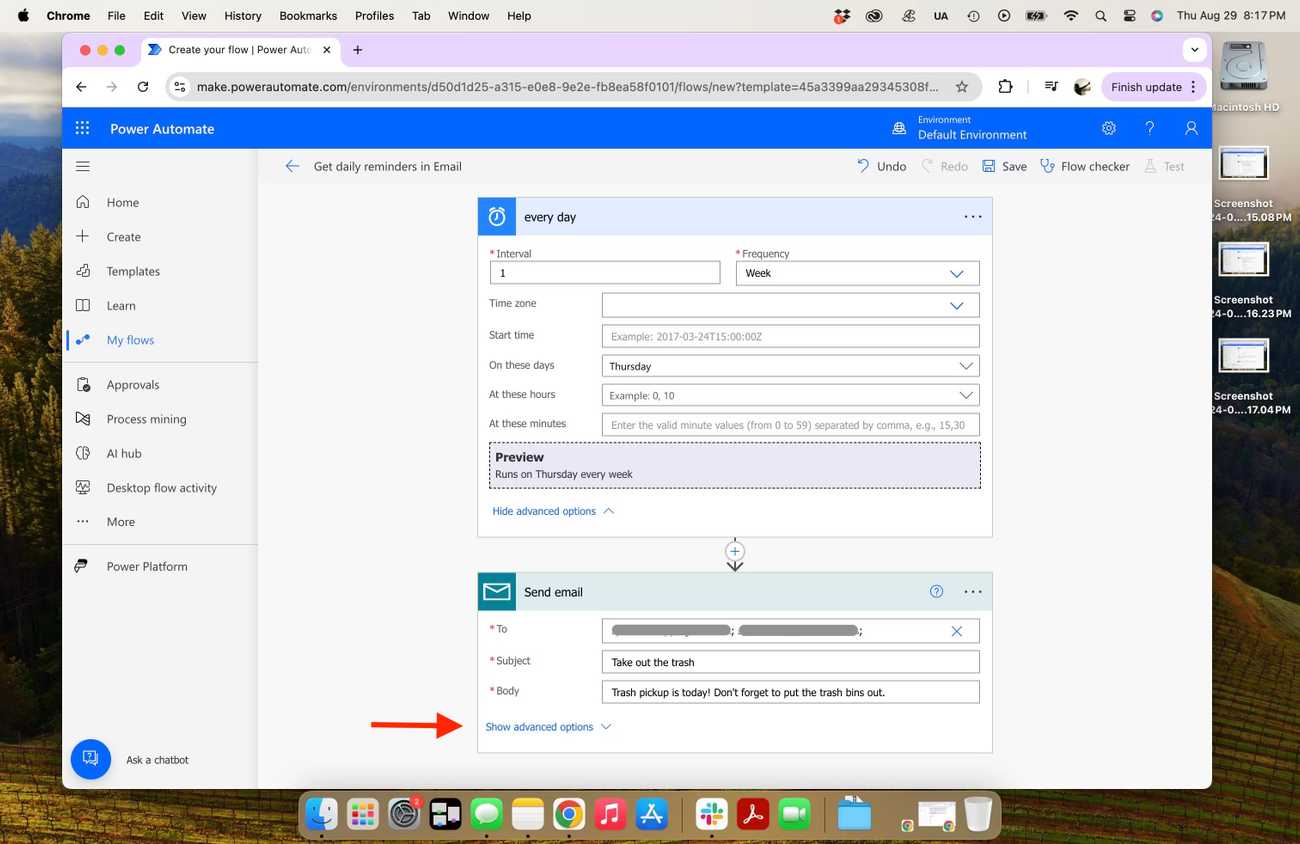Save the flow
Image resolution: width=1300 pixels, height=844 pixels.
(x=1004, y=166)
